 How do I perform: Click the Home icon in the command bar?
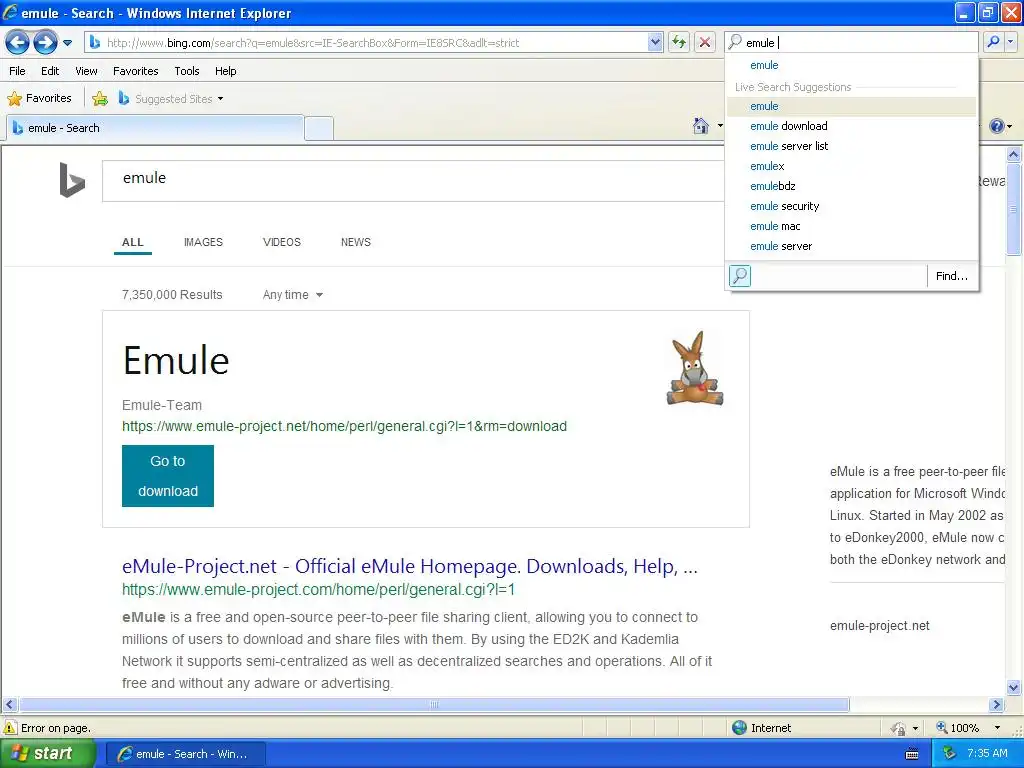[x=701, y=125]
